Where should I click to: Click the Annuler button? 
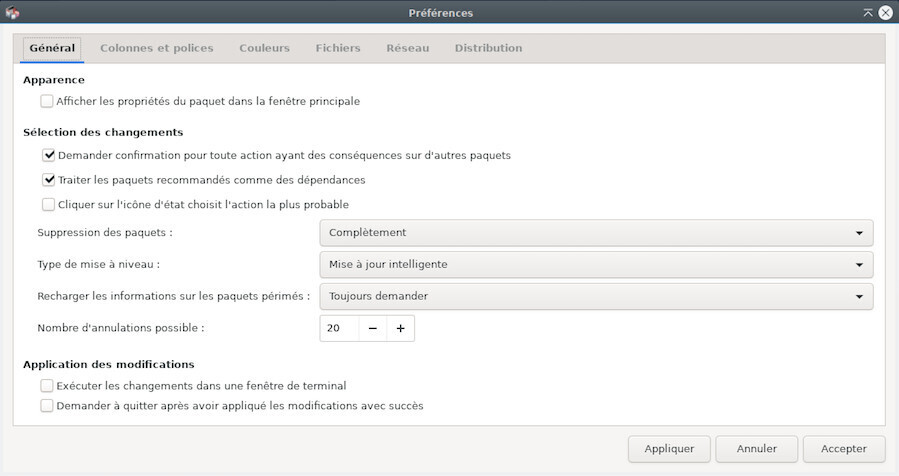(757, 449)
